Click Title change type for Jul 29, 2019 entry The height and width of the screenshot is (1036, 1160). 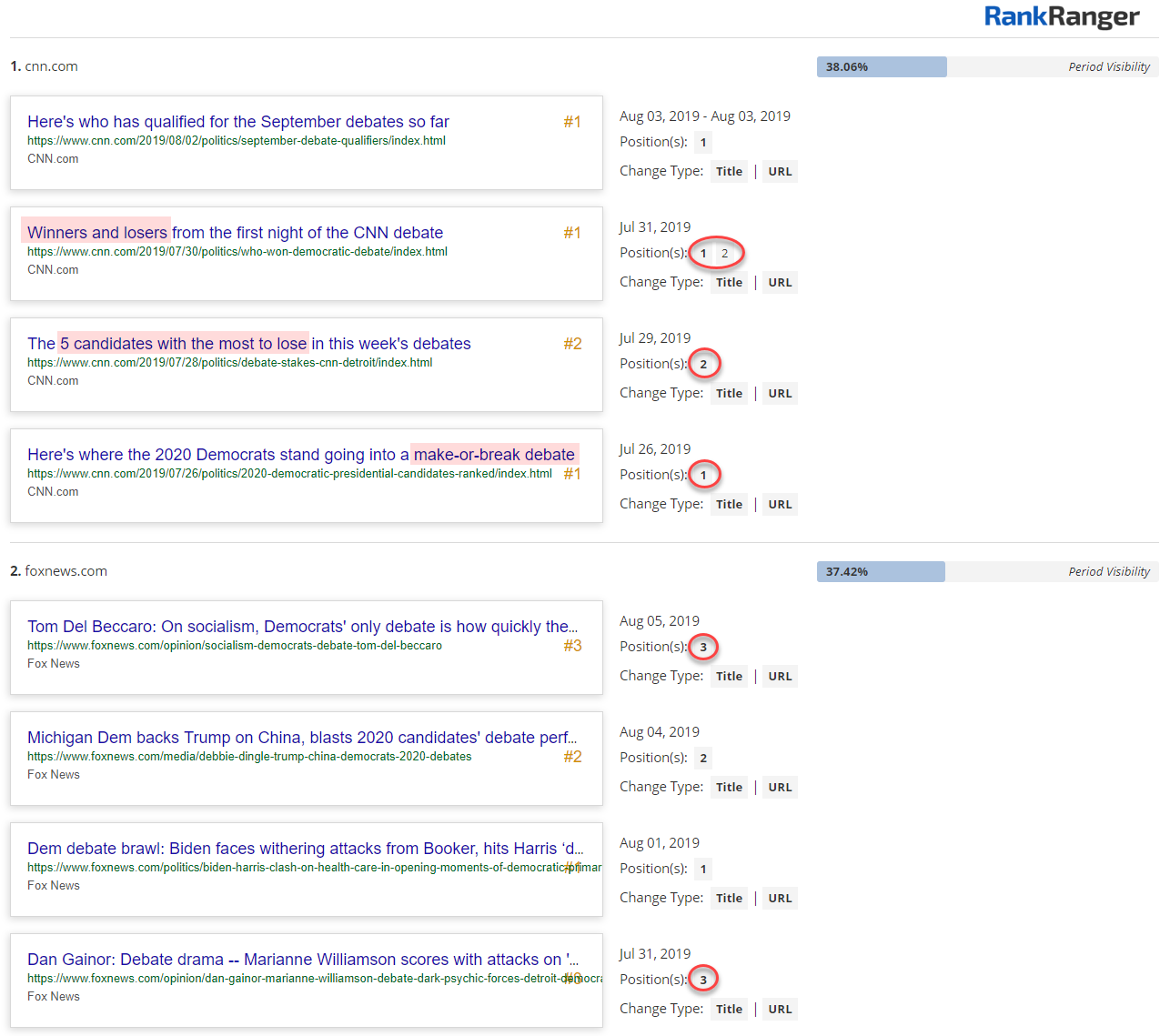point(729,393)
